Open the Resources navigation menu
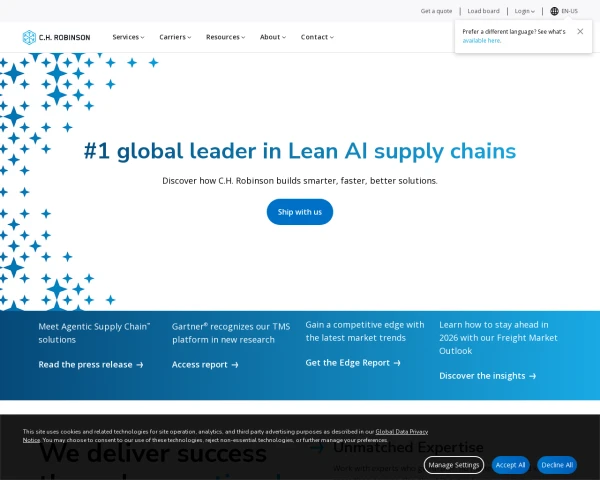The height and width of the screenshot is (480, 600). (x=225, y=37)
